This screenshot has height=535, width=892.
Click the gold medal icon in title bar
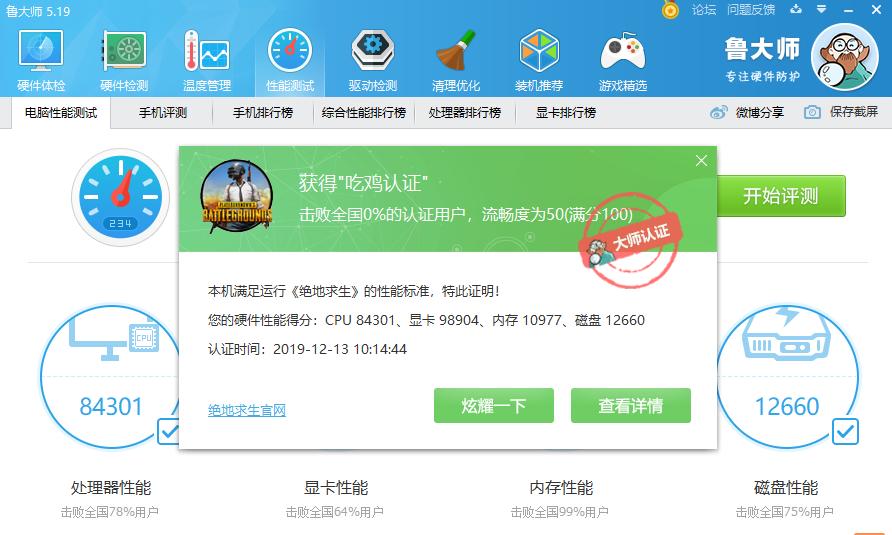click(x=670, y=10)
